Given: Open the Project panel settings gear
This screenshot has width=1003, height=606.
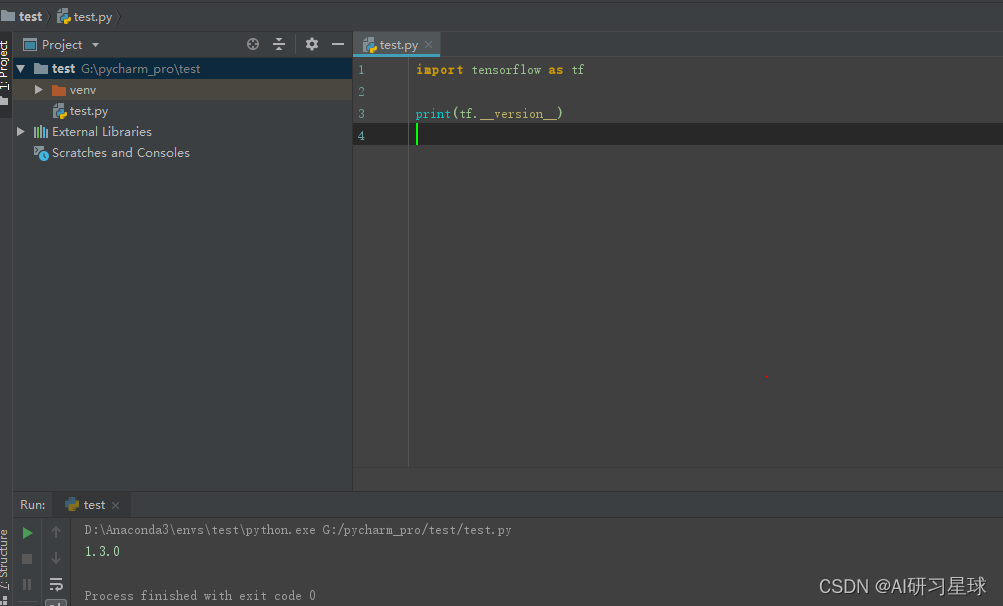Looking at the screenshot, I should [312, 44].
